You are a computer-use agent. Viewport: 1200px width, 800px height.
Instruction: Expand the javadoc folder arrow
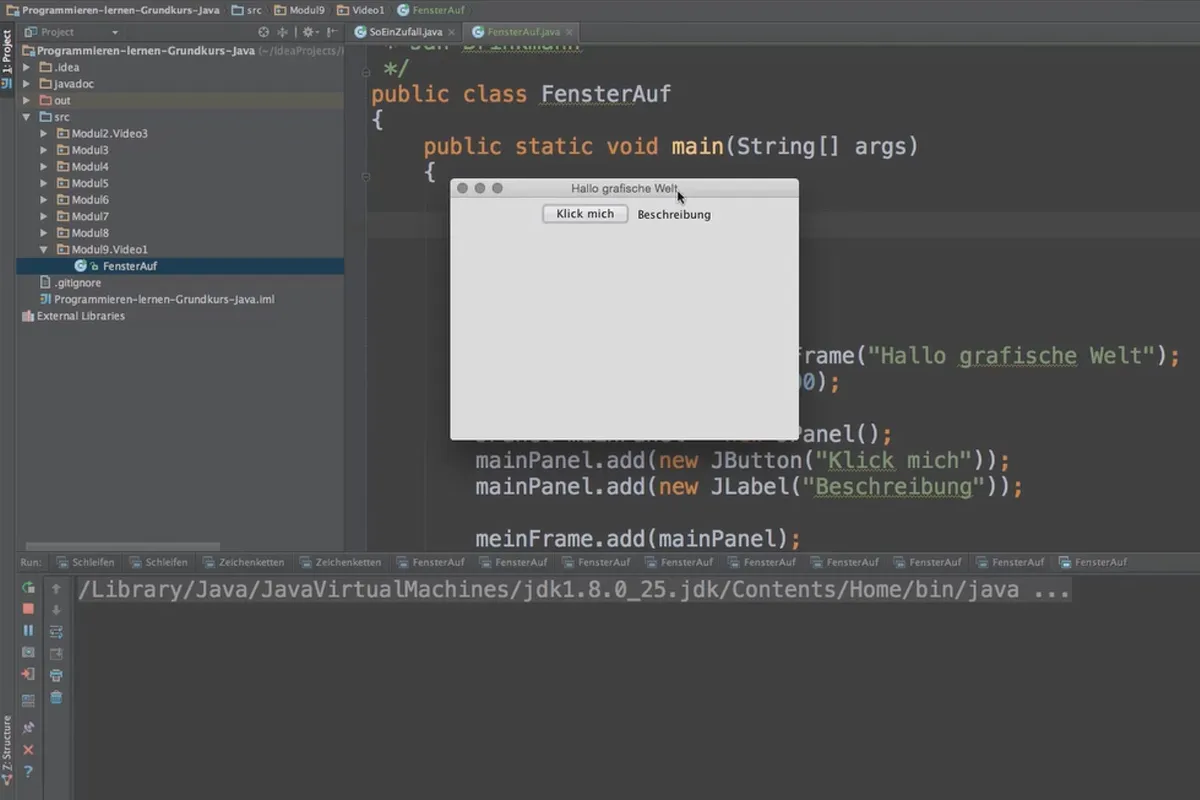[x=27, y=84]
